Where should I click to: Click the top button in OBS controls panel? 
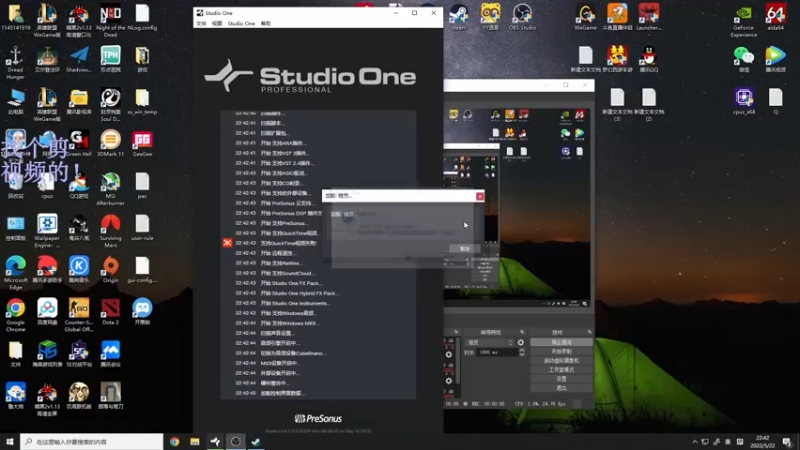click(561, 342)
